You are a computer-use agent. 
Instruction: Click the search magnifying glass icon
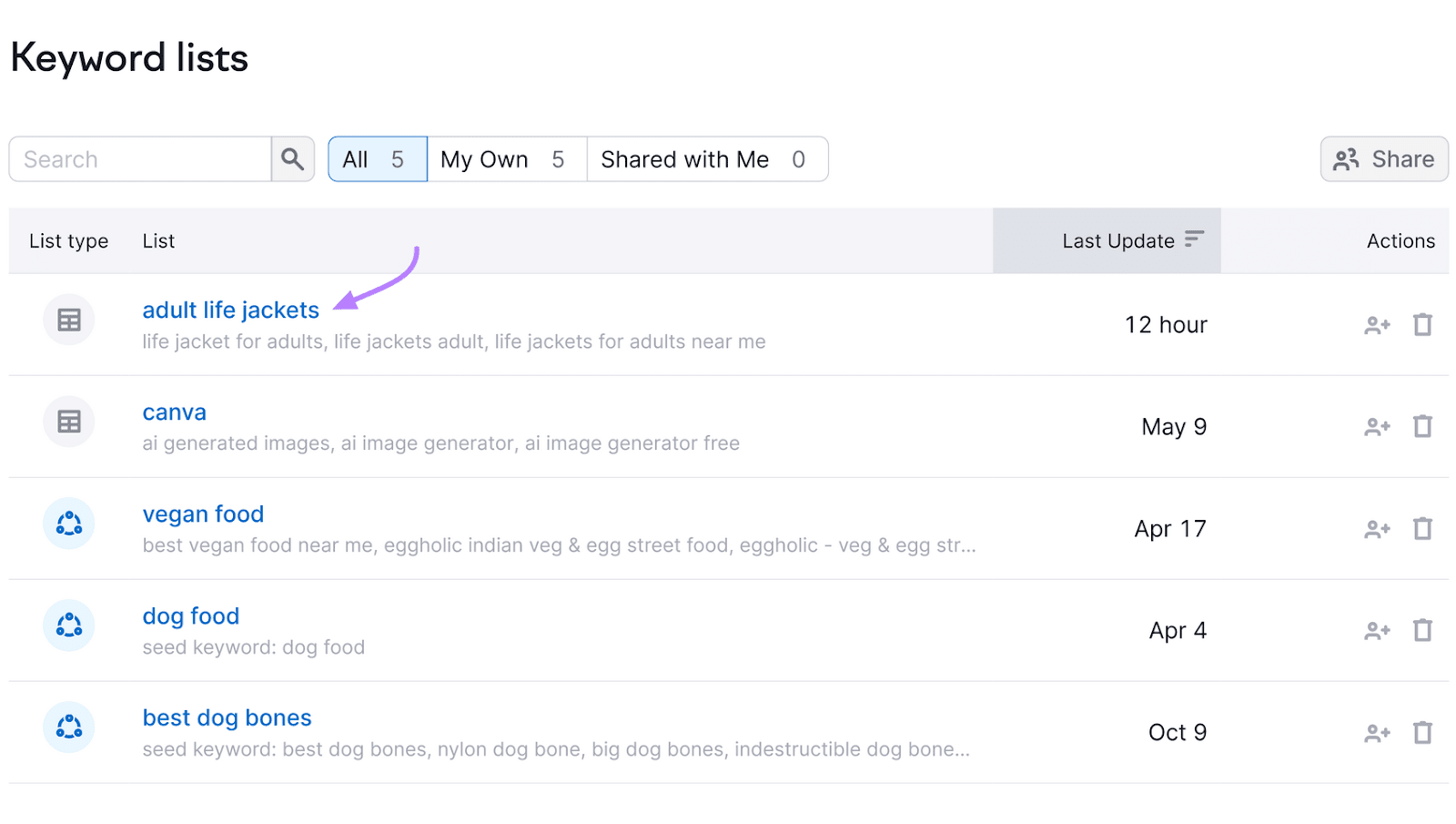[293, 158]
